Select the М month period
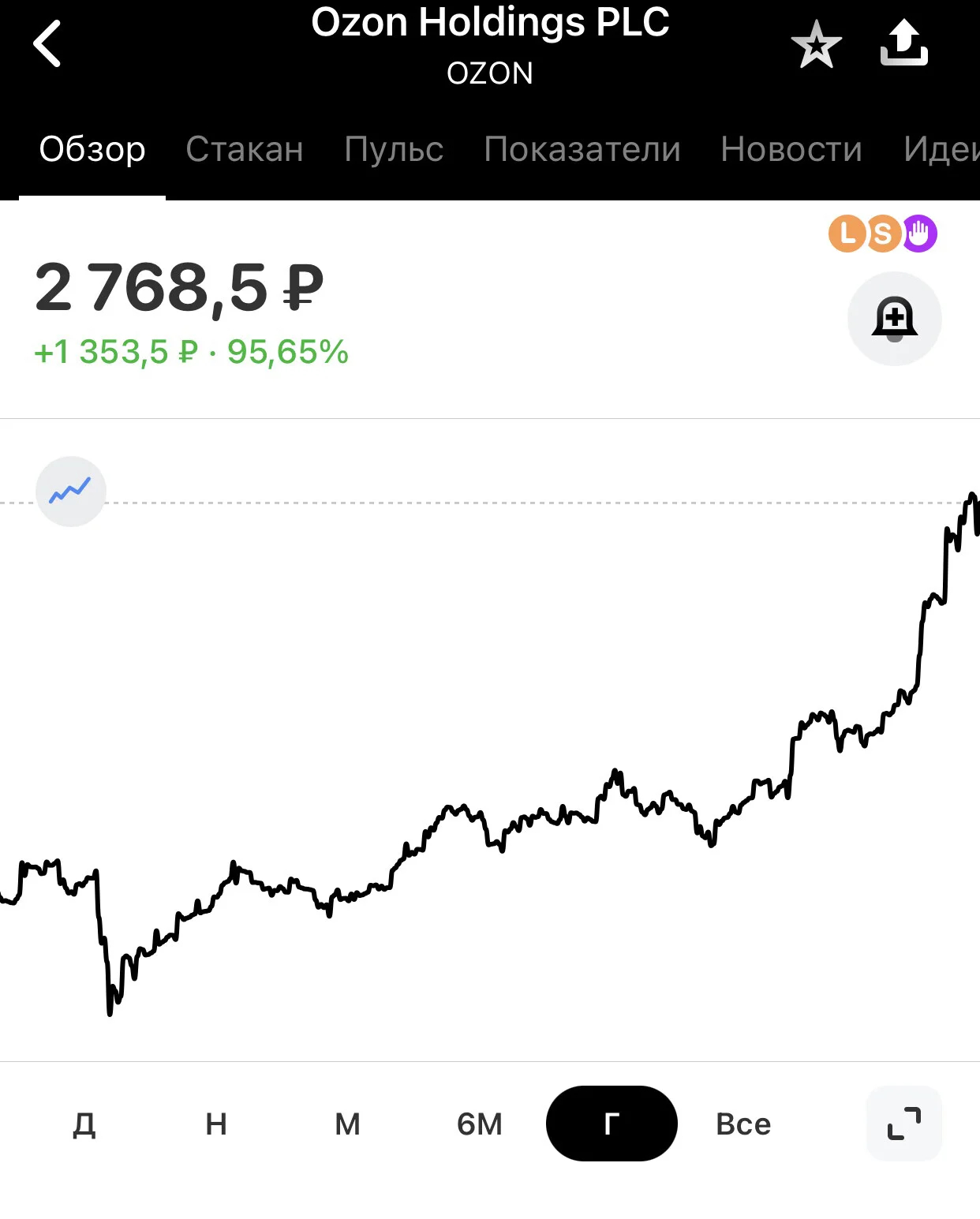 point(347,1124)
